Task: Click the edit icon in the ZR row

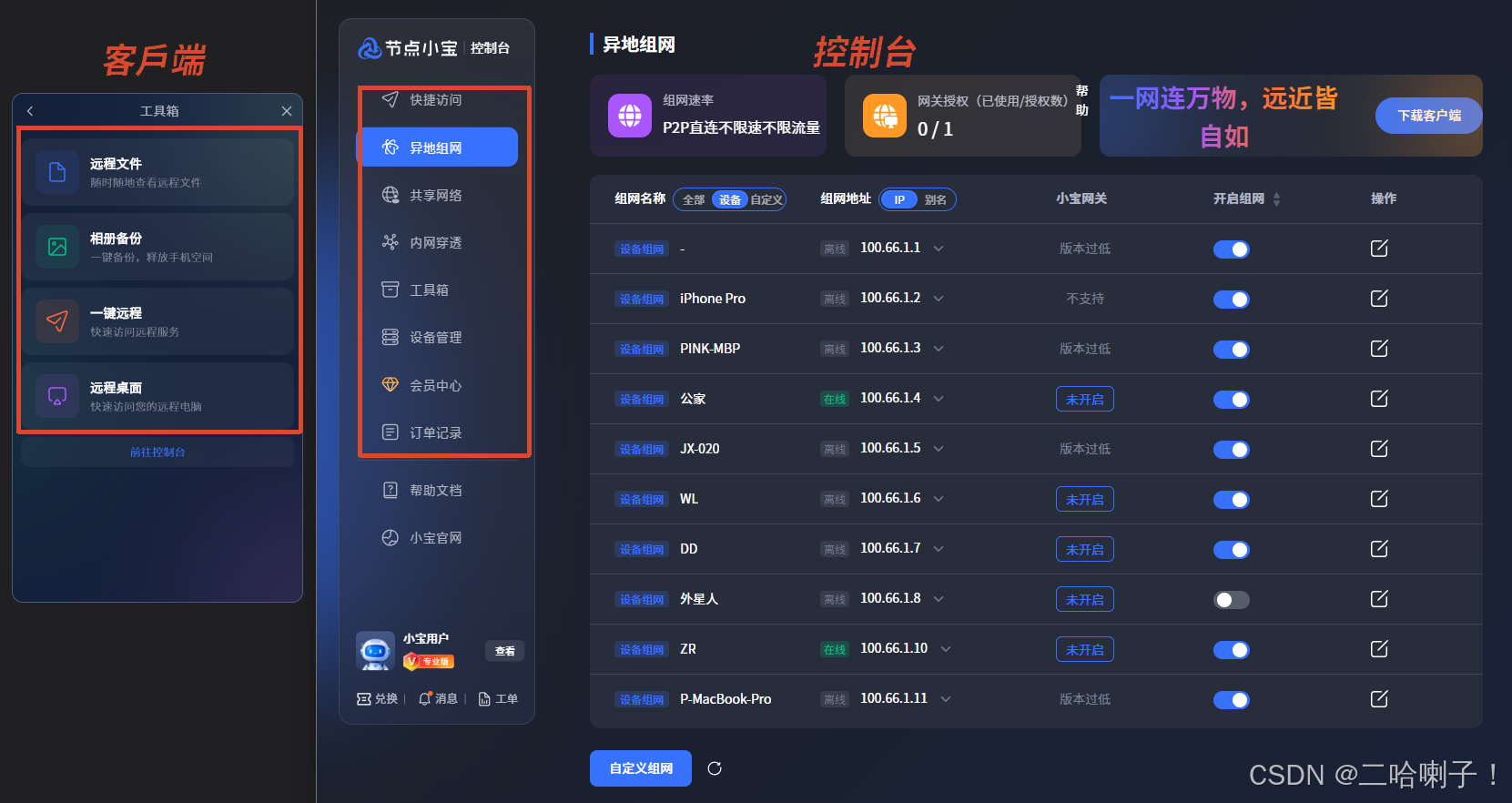Action: (x=1379, y=649)
